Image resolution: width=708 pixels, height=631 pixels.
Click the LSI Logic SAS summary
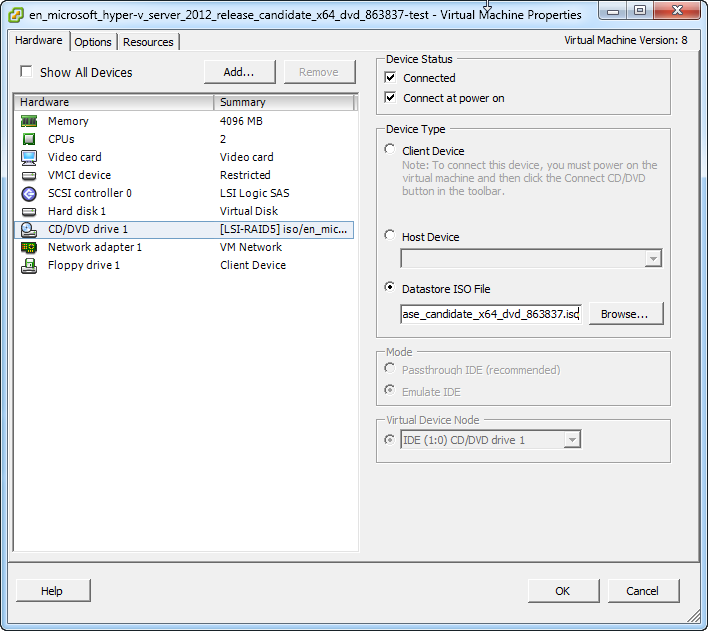(x=255, y=193)
